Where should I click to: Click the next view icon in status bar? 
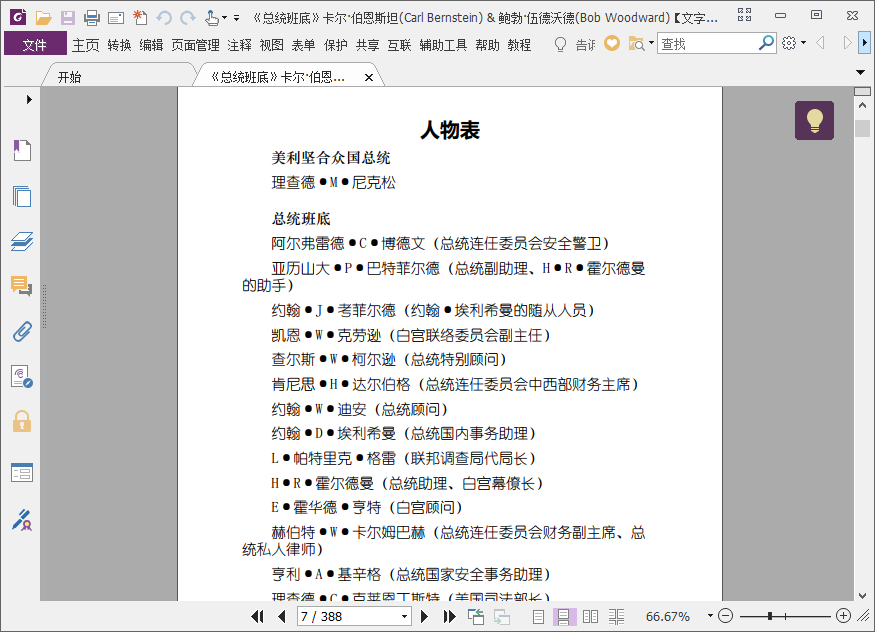502,617
